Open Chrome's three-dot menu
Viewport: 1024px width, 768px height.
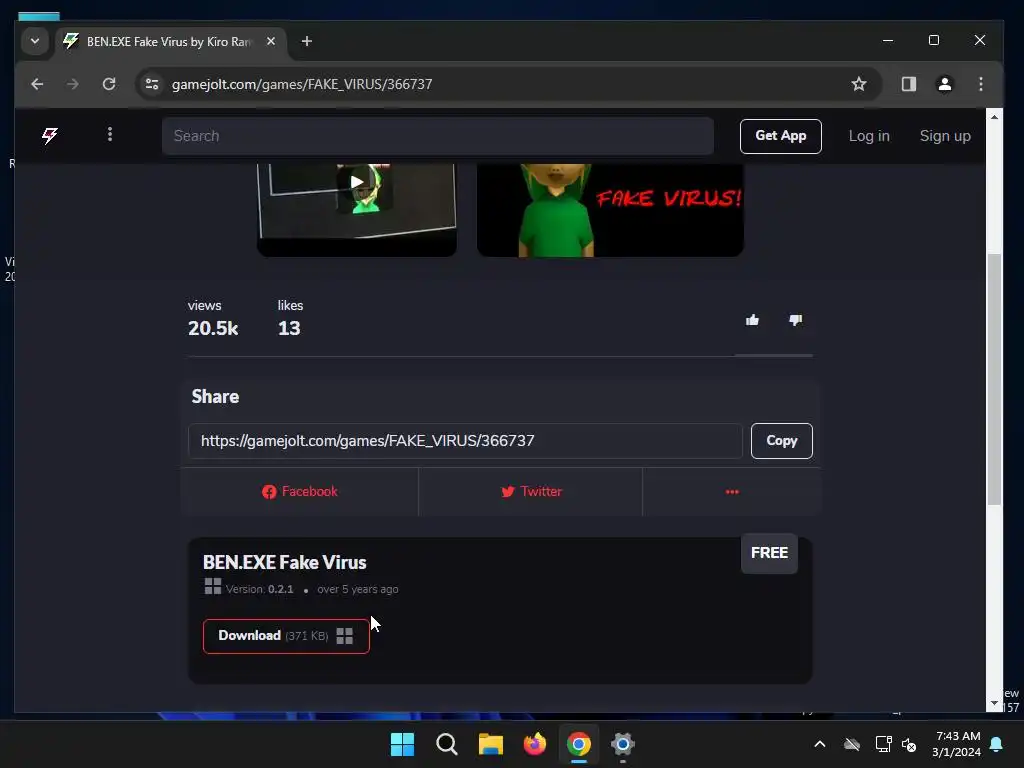[980, 84]
